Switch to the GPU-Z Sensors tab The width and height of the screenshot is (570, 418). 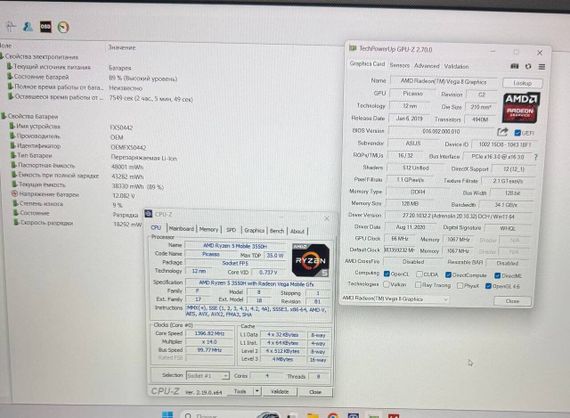coord(400,65)
